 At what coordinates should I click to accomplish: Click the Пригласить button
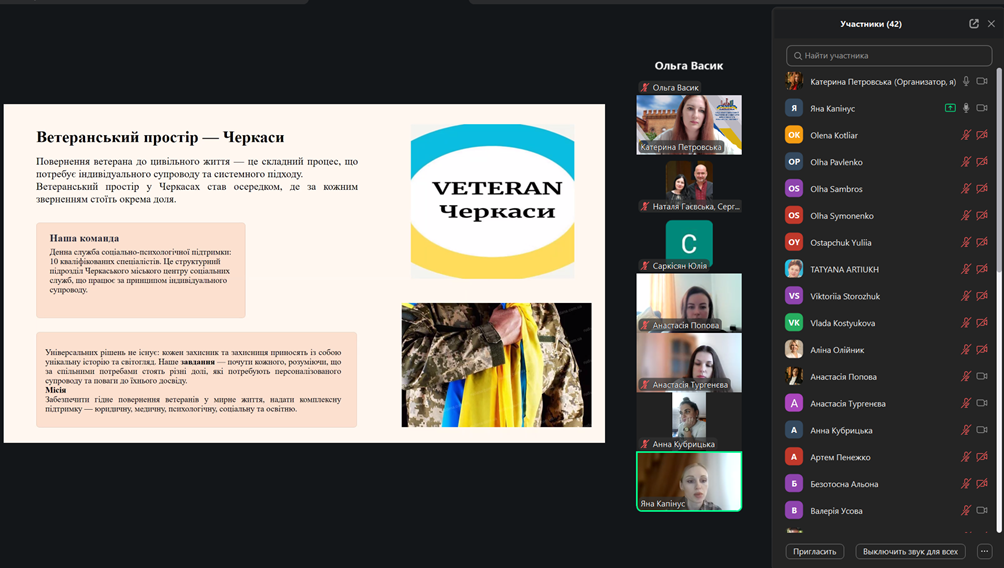[815, 551]
